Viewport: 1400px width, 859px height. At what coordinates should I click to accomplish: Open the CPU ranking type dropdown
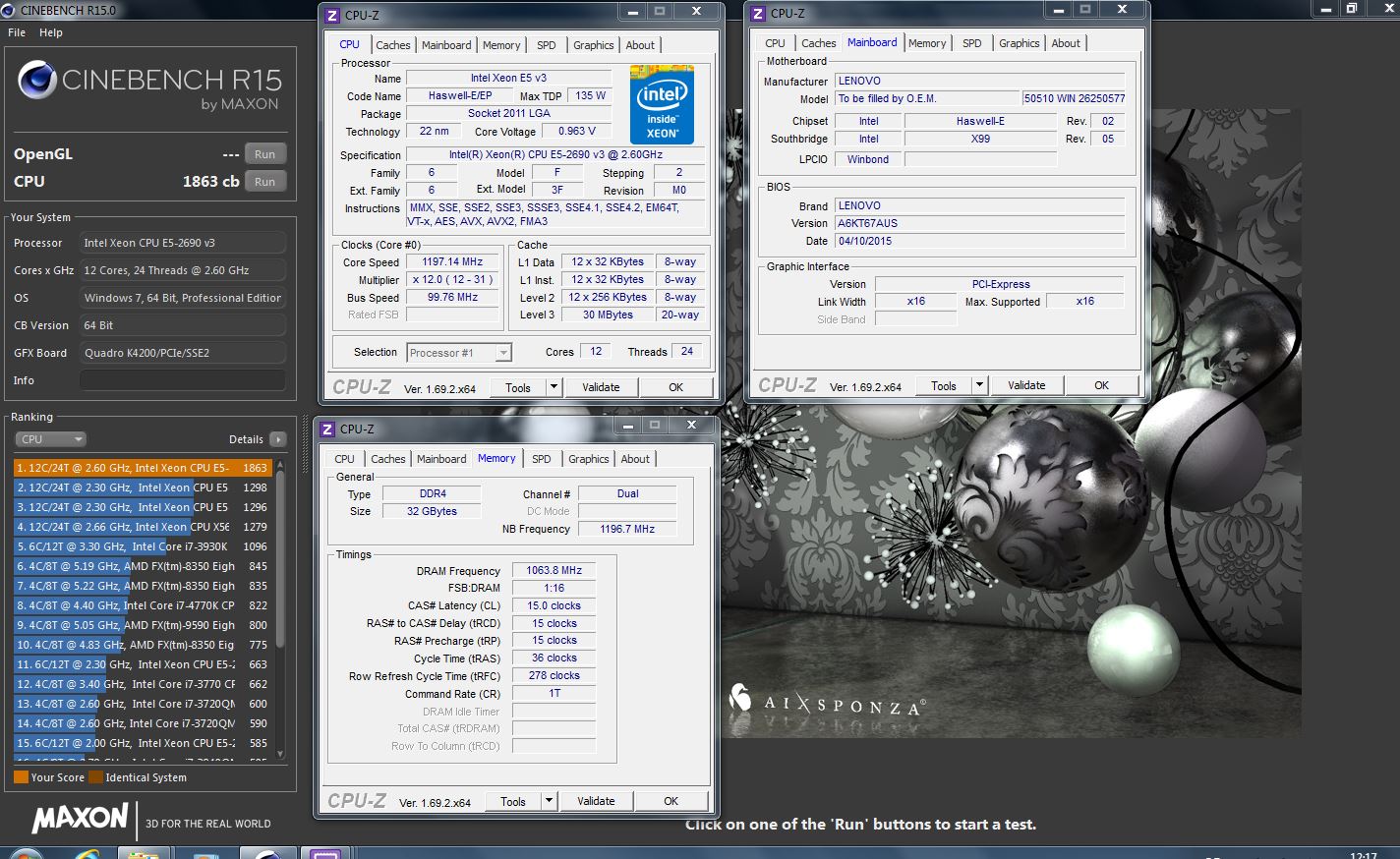pos(50,439)
